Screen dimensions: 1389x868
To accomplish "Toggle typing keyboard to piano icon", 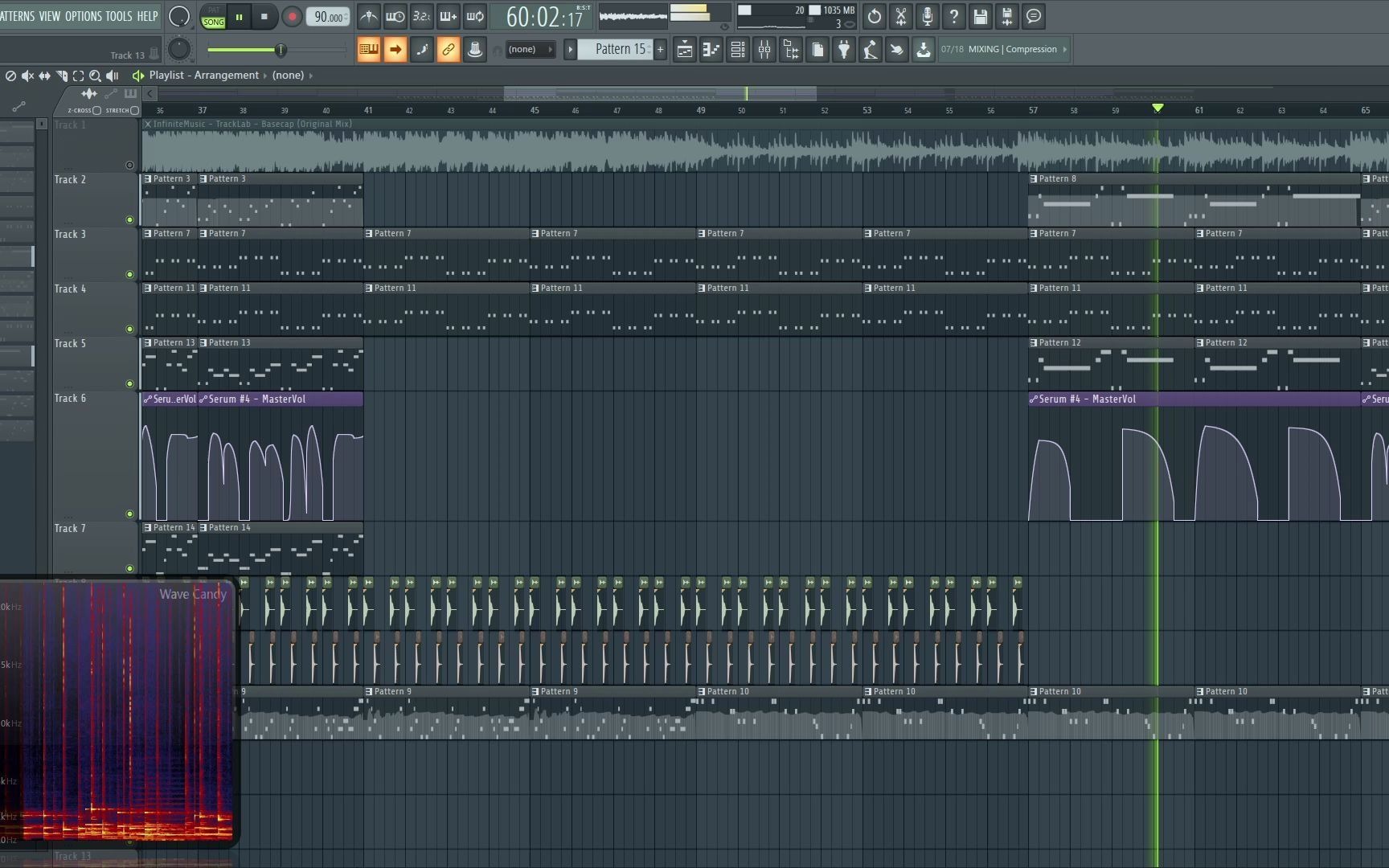I will click(368, 49).
